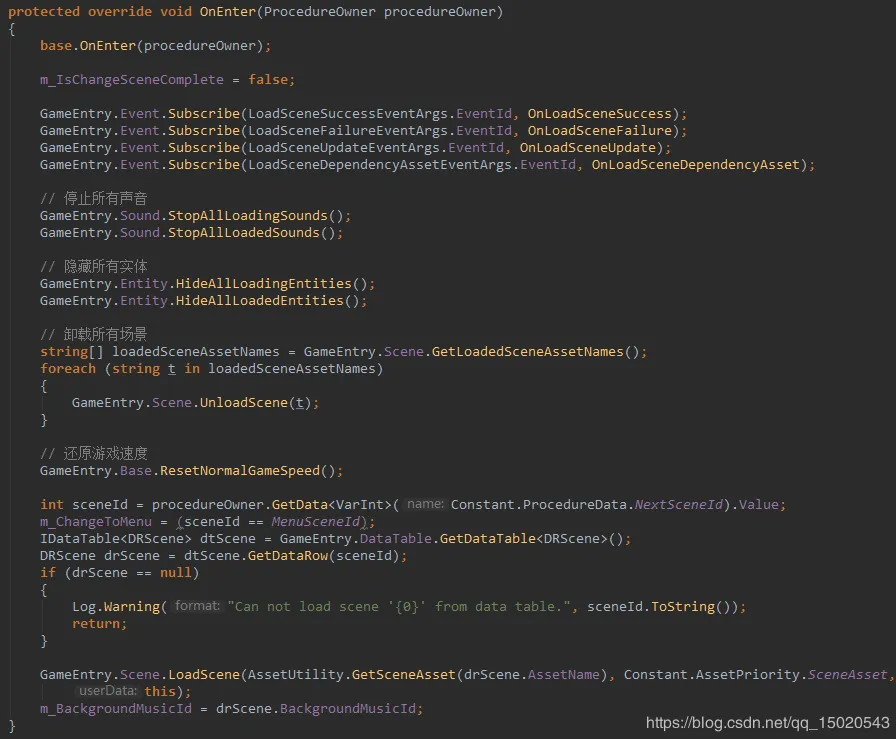The width and height of the screenshot is (896, 739).
Task: Select LoadSceneUpdateEventArgs
Action: pyautogui.click(x=344, y=147)
